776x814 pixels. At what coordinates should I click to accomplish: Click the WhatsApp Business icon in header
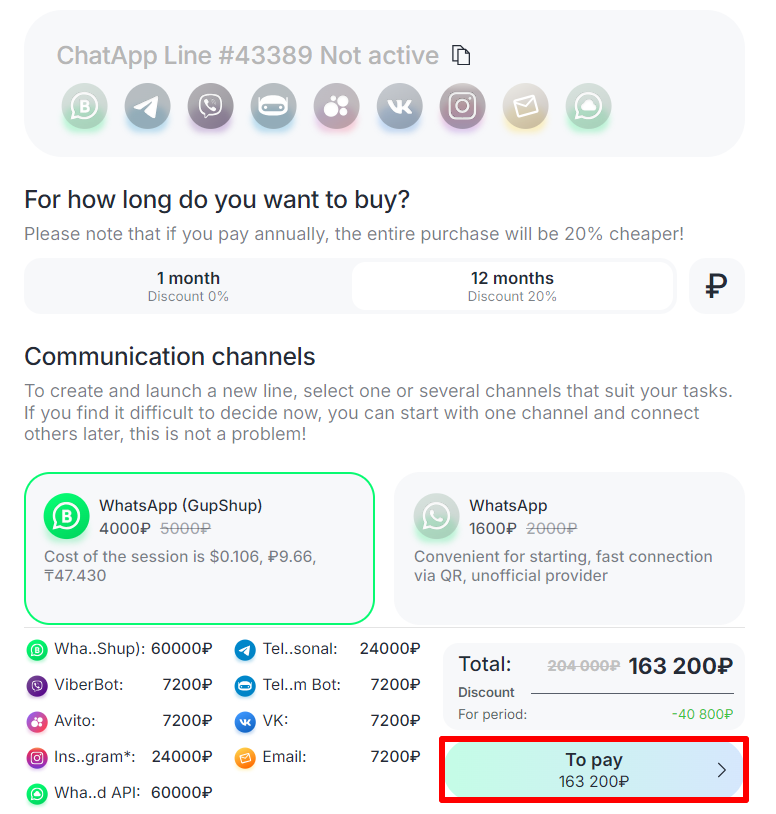click(x=85, y=107)
